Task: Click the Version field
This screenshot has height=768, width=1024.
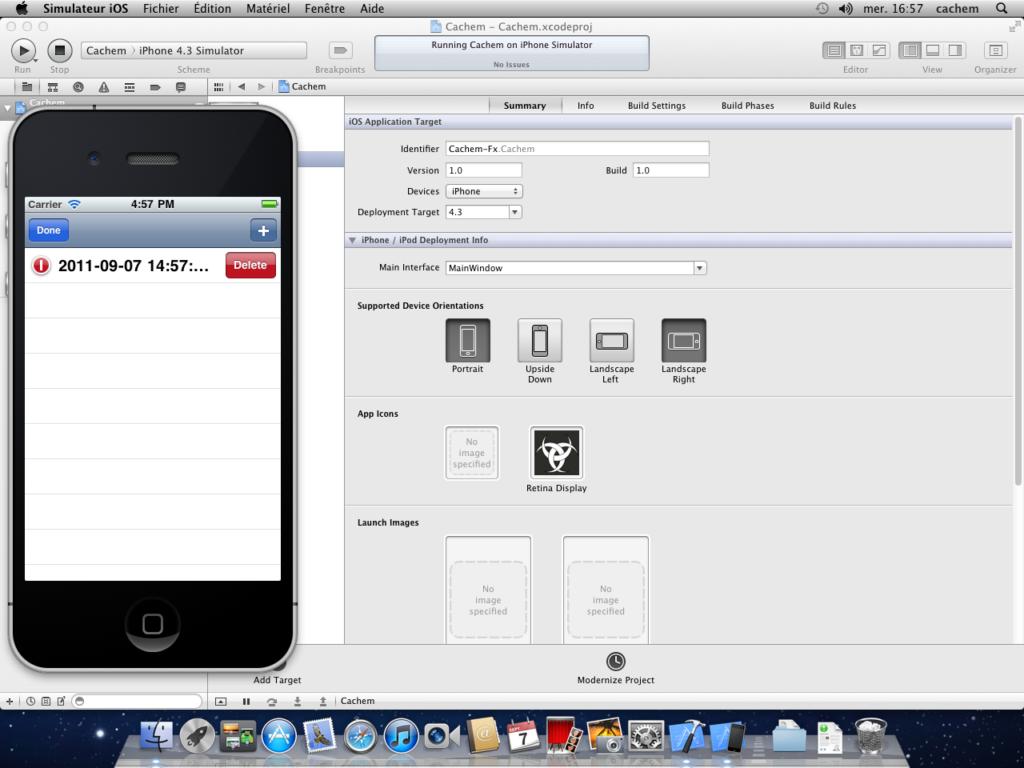Action: click(484, 170)
